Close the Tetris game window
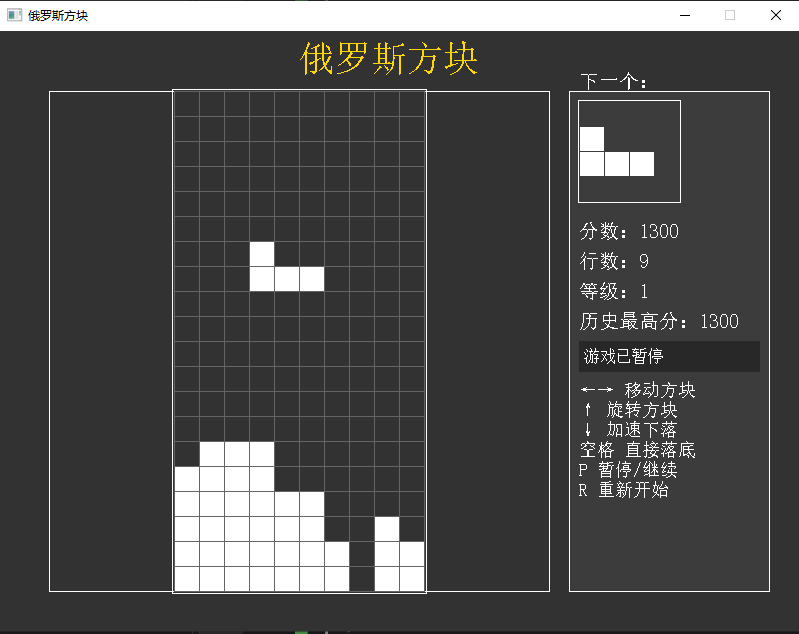799x634 pixels. click(x=776, y=15)
